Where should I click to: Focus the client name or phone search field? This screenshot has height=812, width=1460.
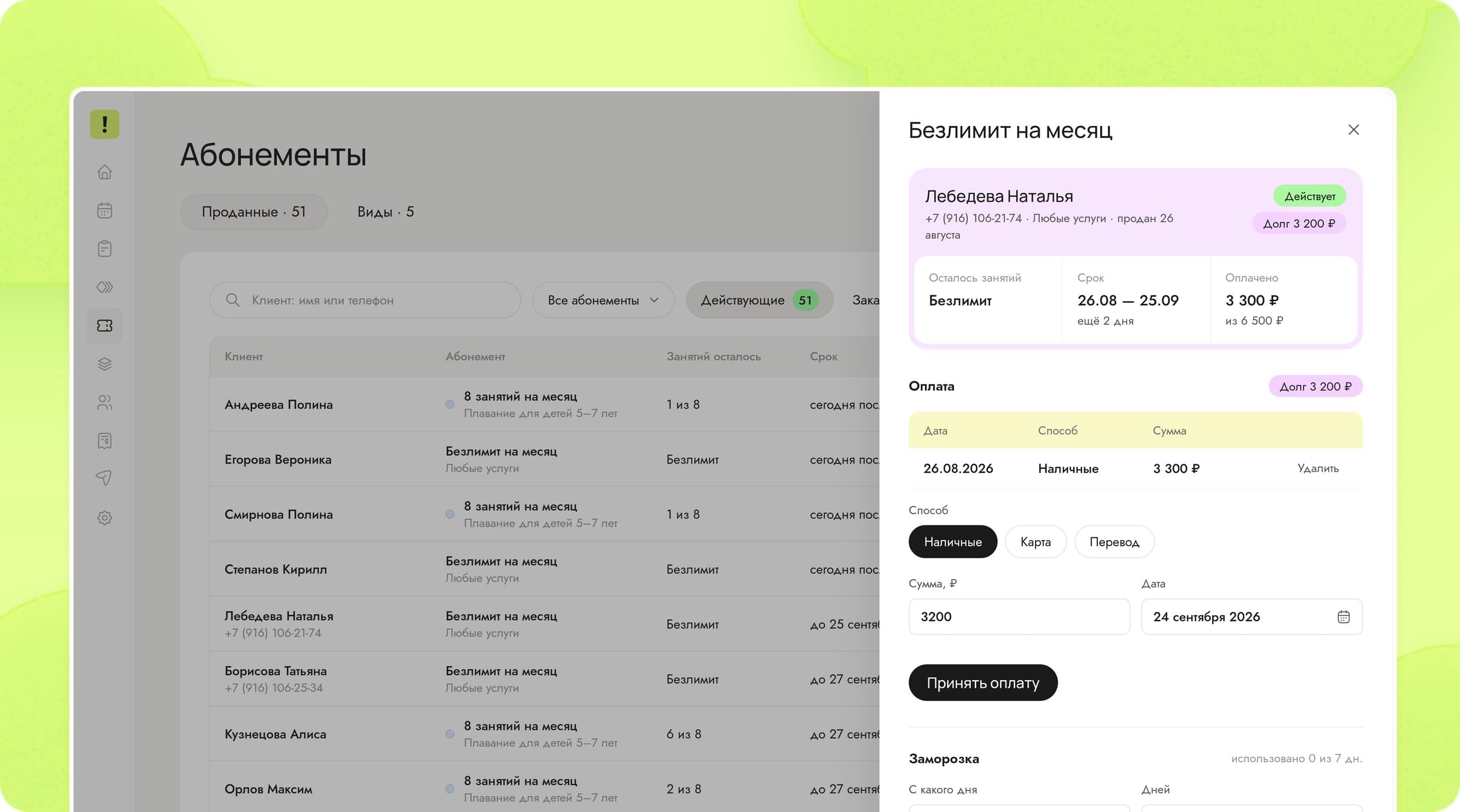(x=365, y=300)
